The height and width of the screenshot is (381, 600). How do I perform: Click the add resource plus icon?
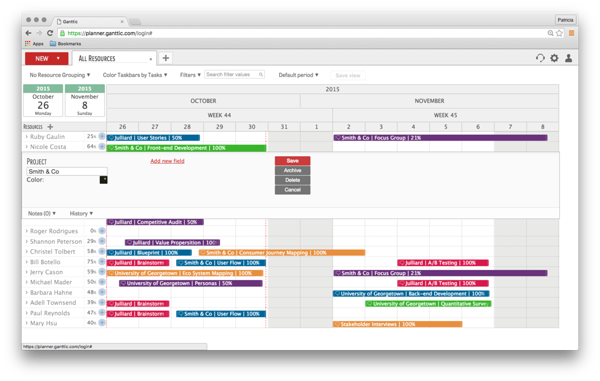point(50,127)
